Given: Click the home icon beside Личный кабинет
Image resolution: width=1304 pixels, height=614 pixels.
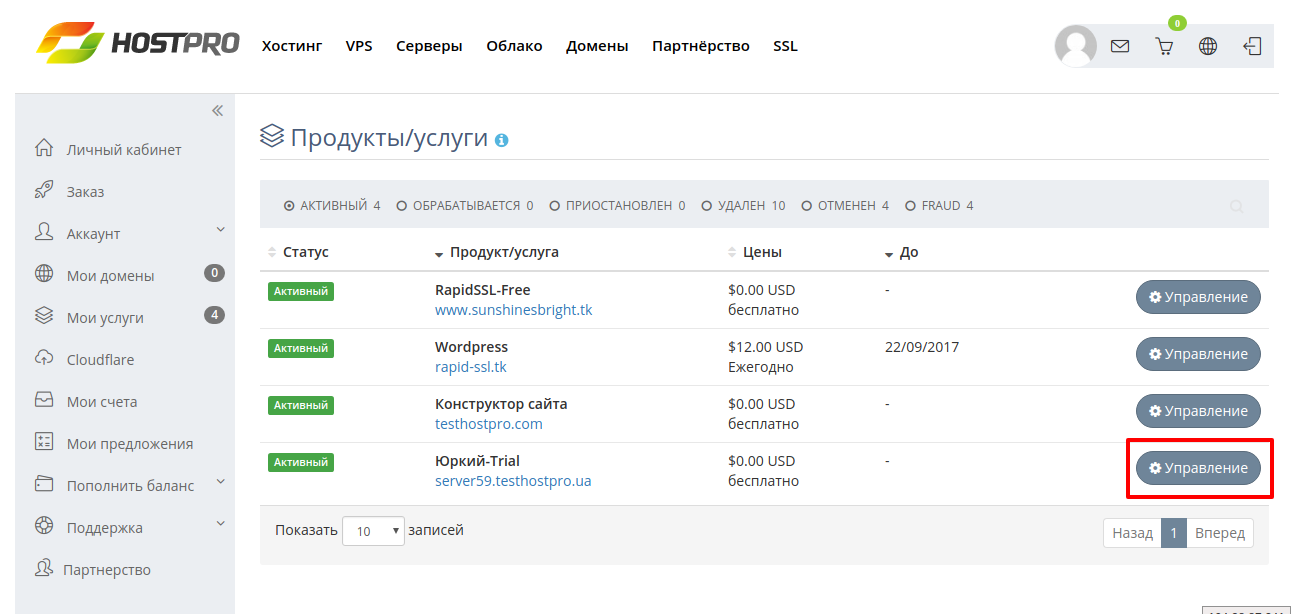Looking at the screenshot, I should click(x=43, y=148).
